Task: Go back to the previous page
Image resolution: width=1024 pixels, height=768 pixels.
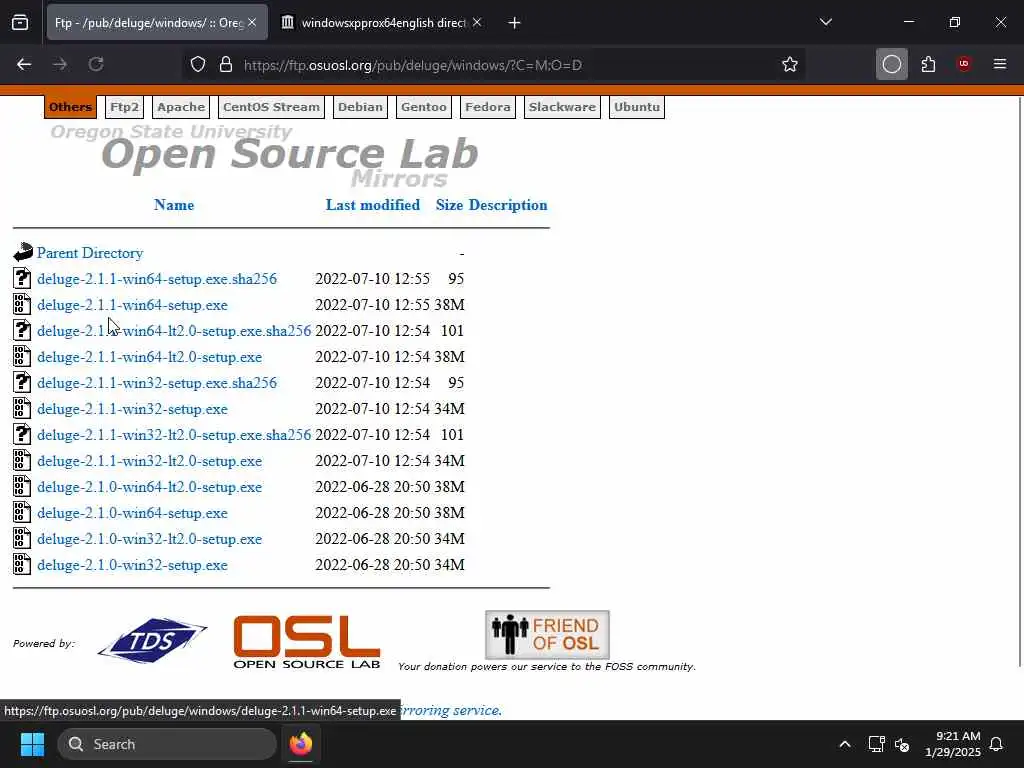Action: (24, 64)
